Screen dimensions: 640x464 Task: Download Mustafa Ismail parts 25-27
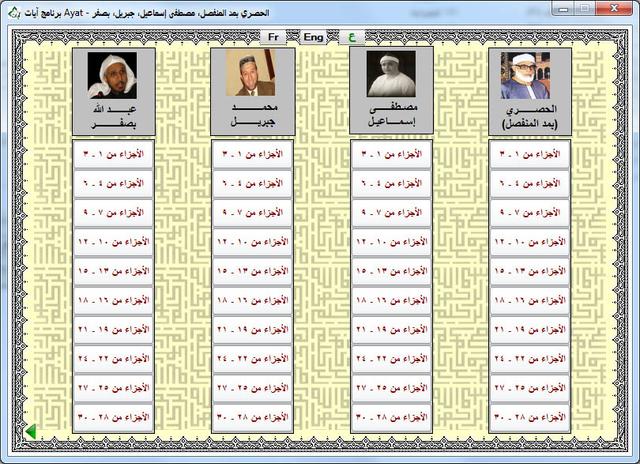[391, 388]
